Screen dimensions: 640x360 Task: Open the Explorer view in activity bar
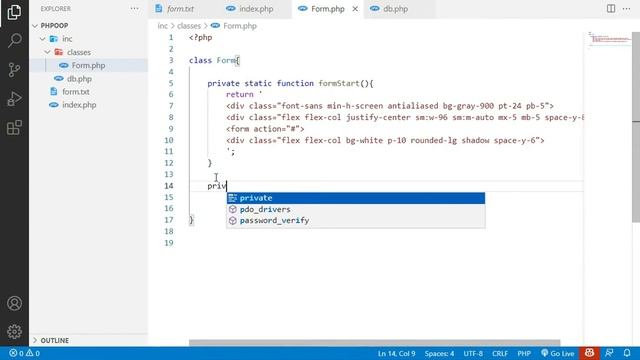tap(14, 12)
